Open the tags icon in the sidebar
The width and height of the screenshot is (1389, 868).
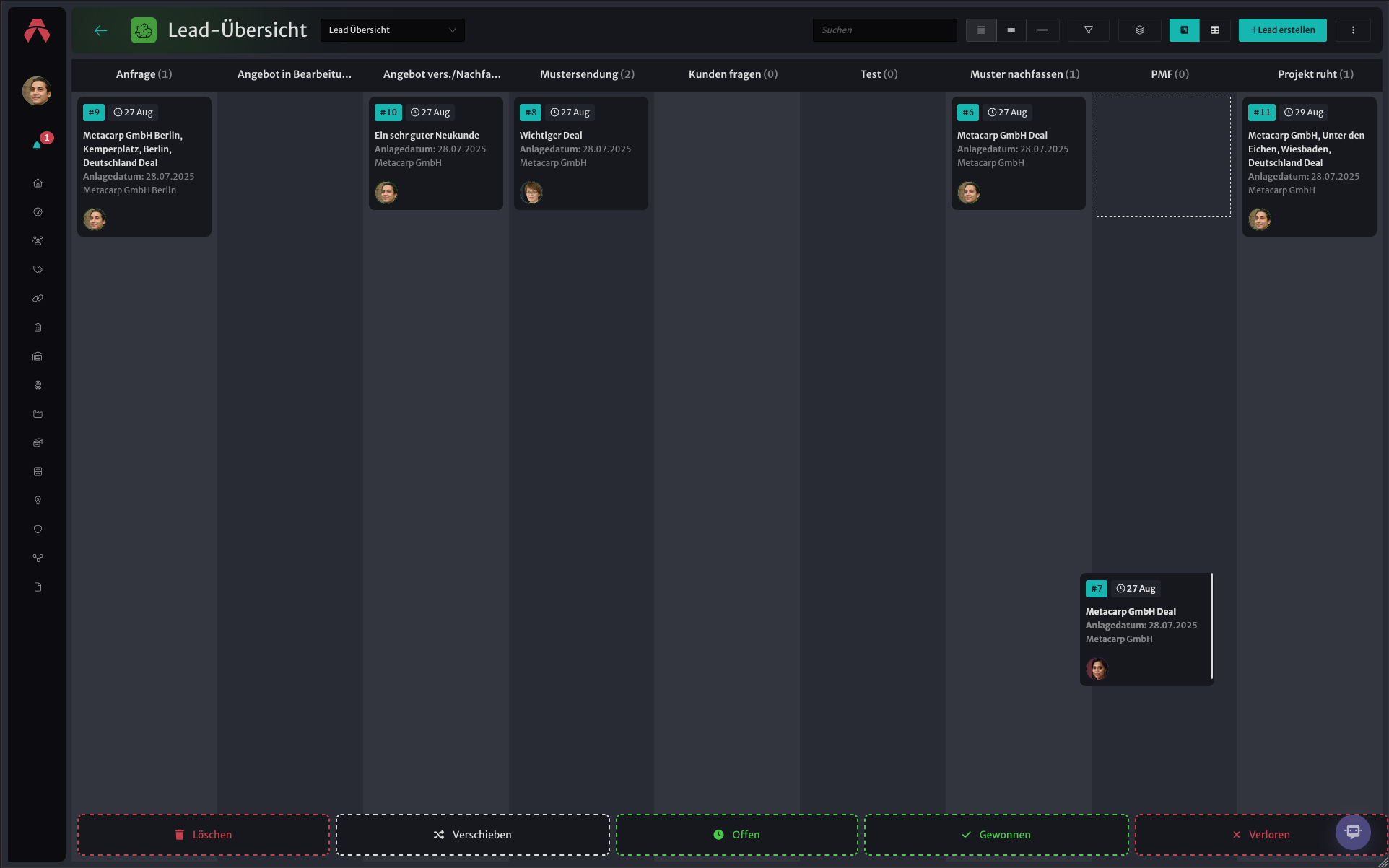38,270
